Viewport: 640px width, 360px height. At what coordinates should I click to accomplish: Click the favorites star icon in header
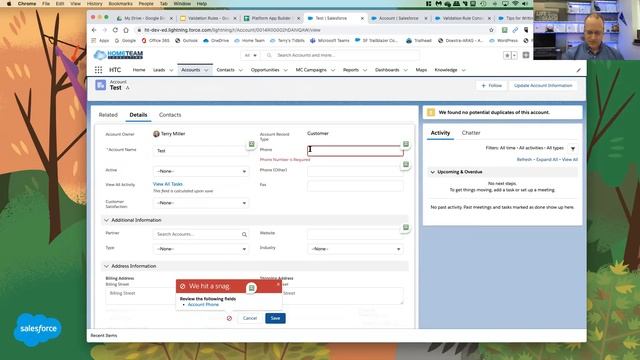tap(507, 55)
